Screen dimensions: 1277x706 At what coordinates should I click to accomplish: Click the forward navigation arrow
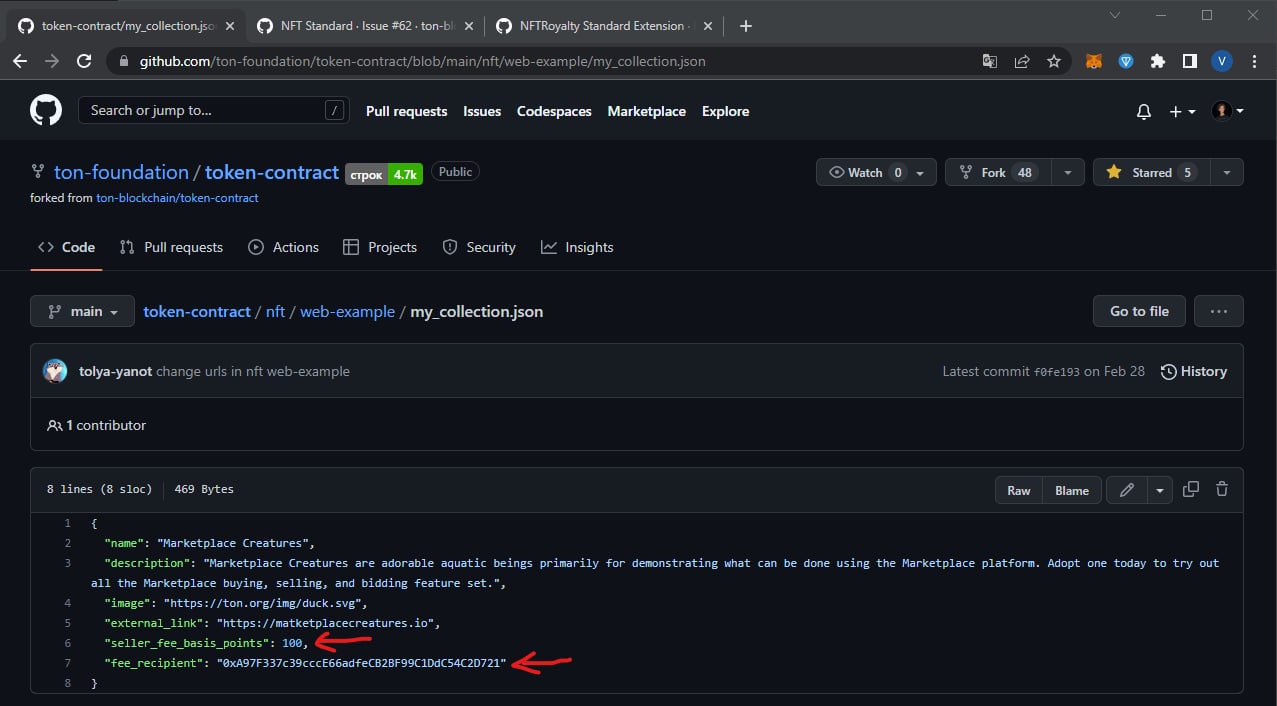[52, 61]
